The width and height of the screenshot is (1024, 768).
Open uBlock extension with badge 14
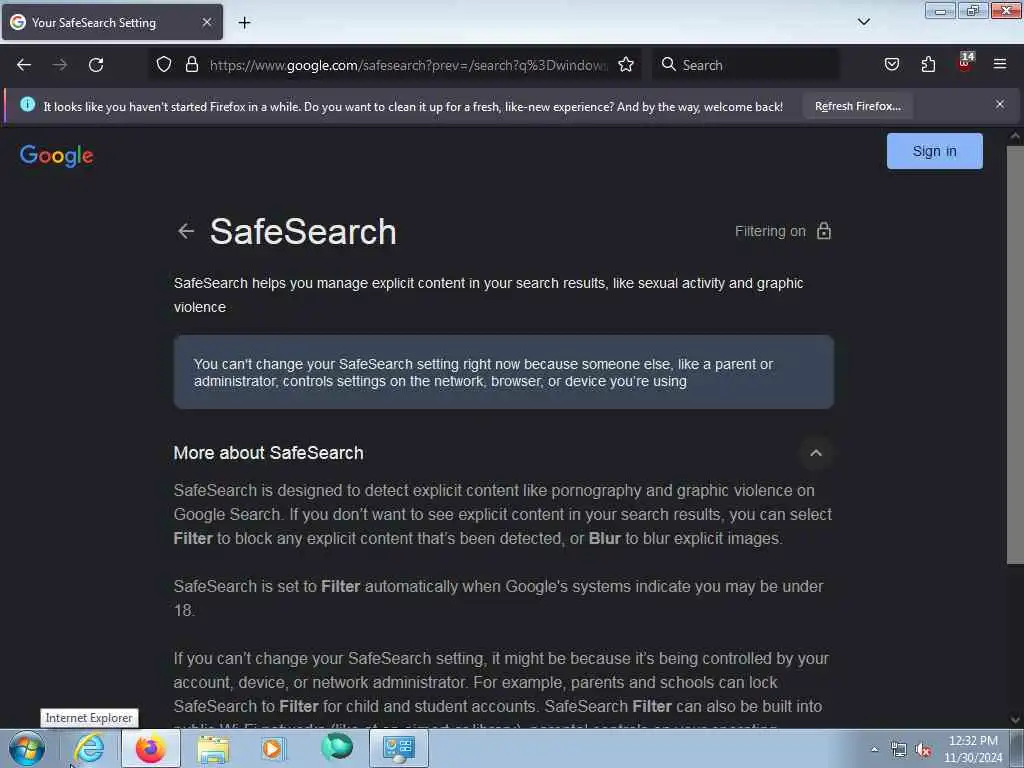pos(965,63)
